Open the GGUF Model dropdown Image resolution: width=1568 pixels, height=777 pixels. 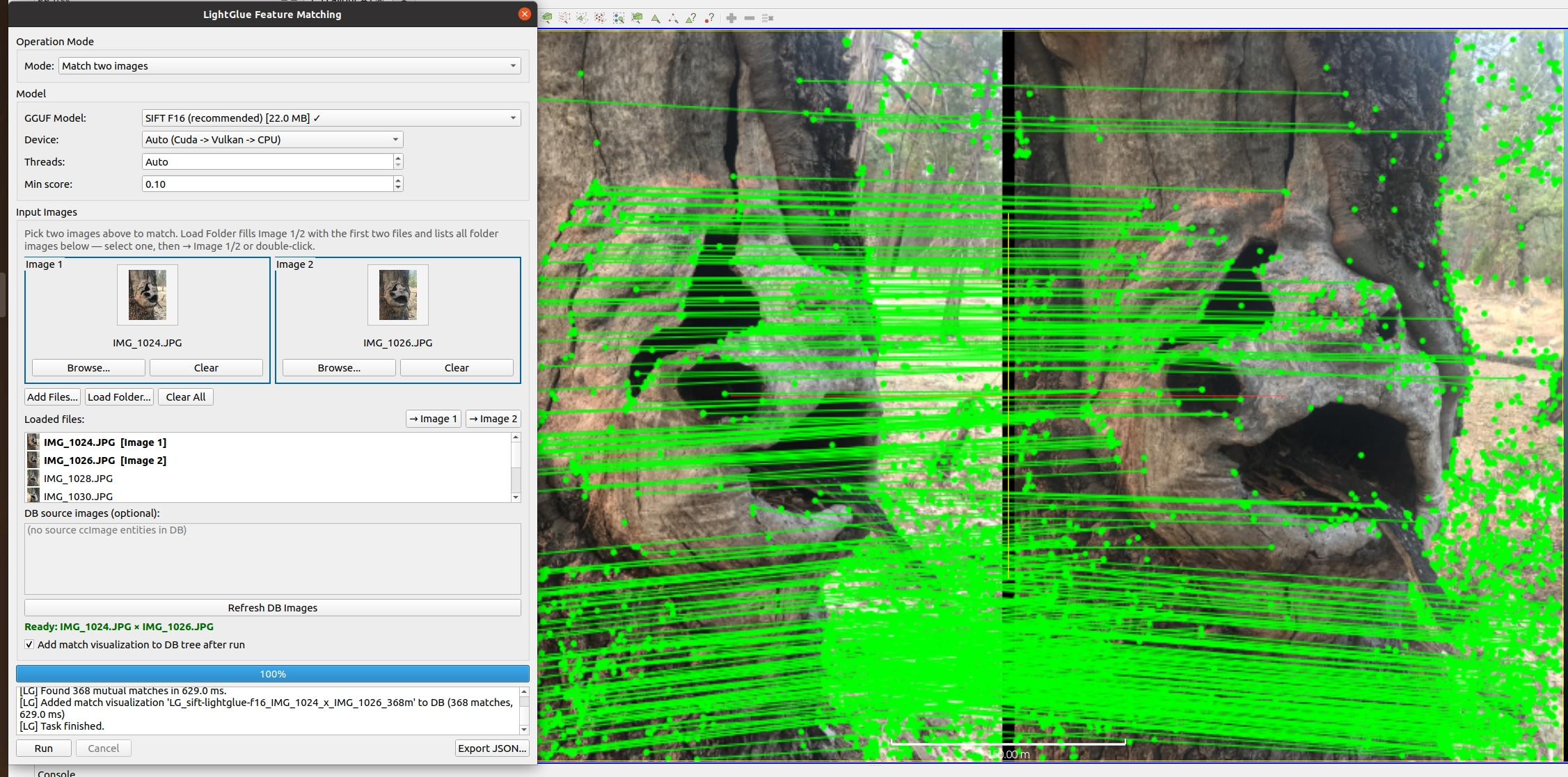(331, 118)
